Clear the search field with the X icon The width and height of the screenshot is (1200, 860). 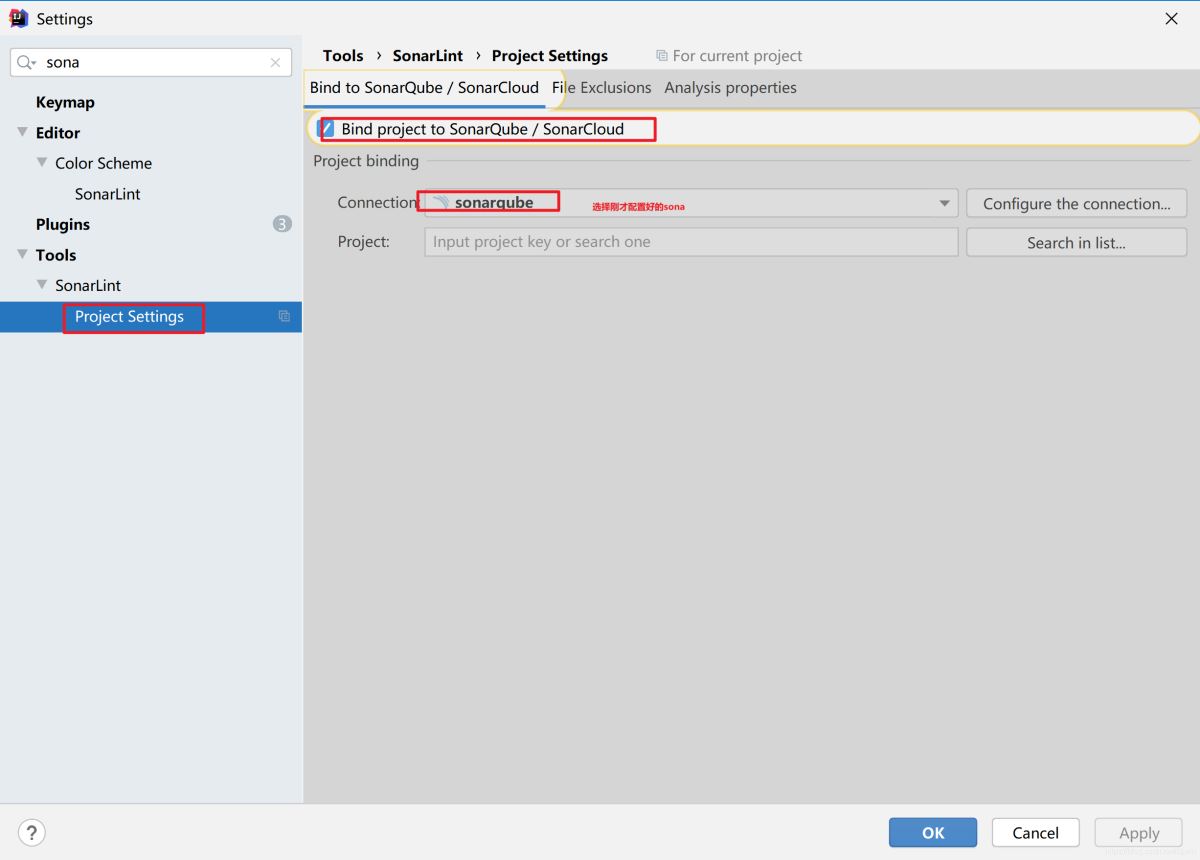pos(275,62)
